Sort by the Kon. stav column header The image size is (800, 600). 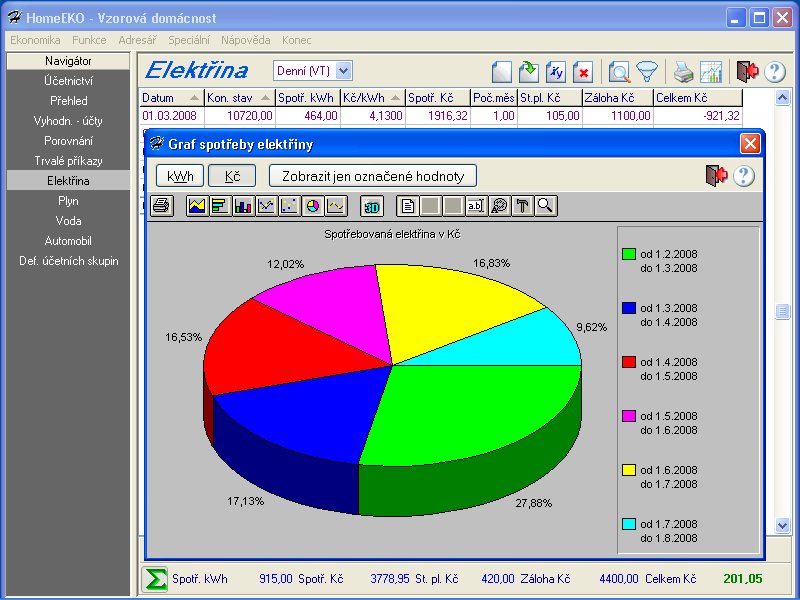pos(239,97)
